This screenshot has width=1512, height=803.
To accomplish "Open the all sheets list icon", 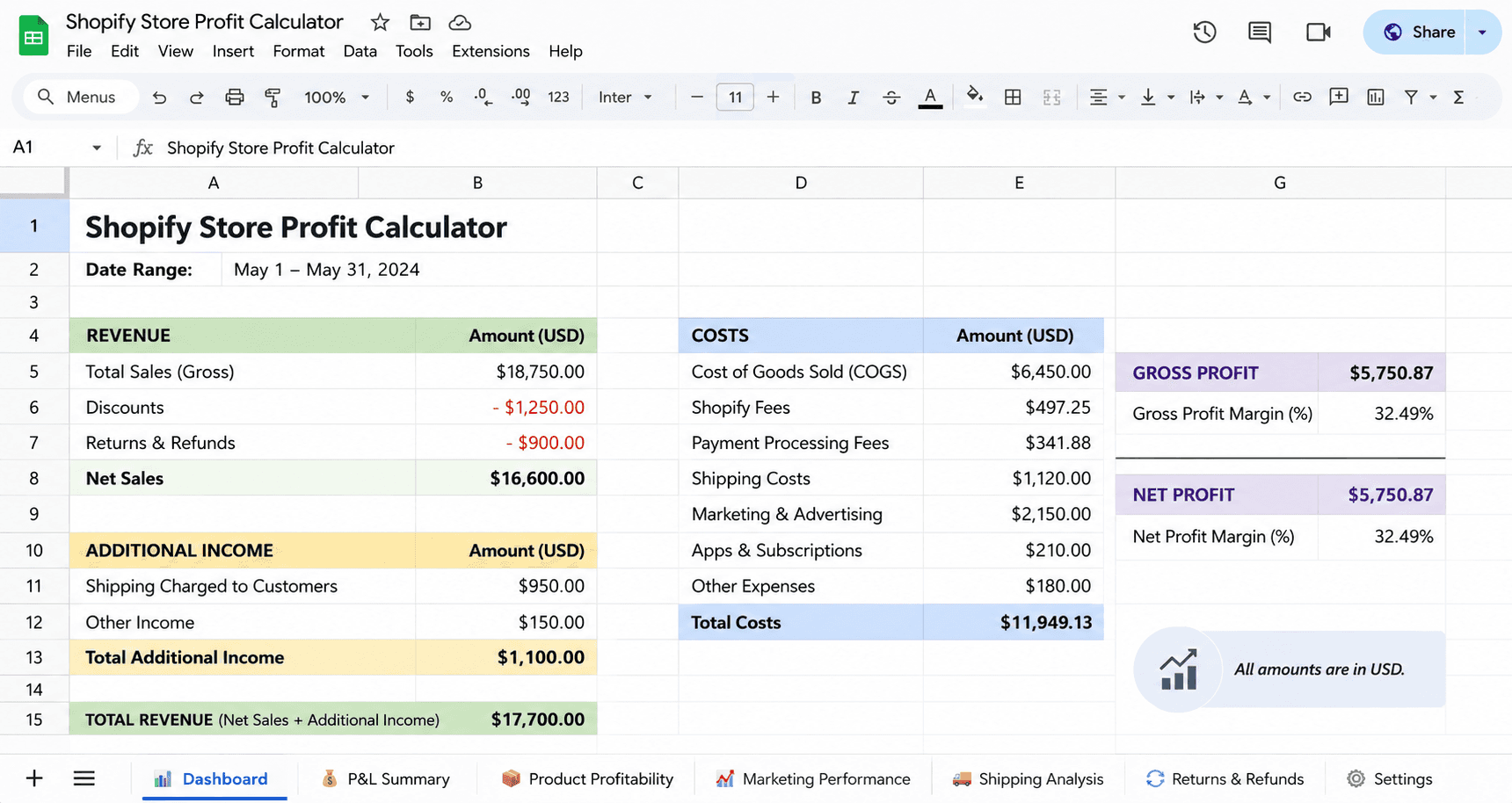I will click(84, 778).
